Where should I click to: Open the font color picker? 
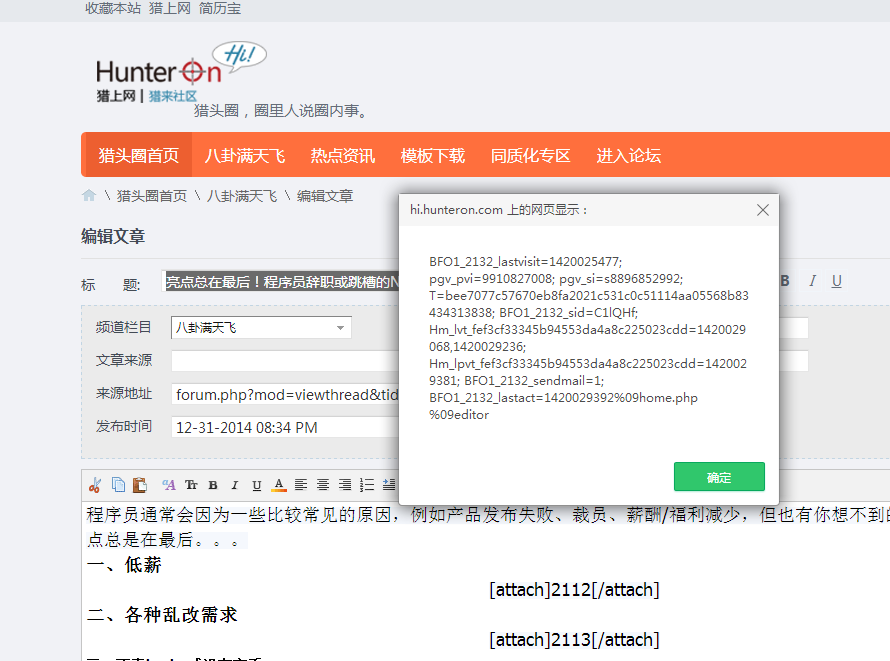[279, 485]
